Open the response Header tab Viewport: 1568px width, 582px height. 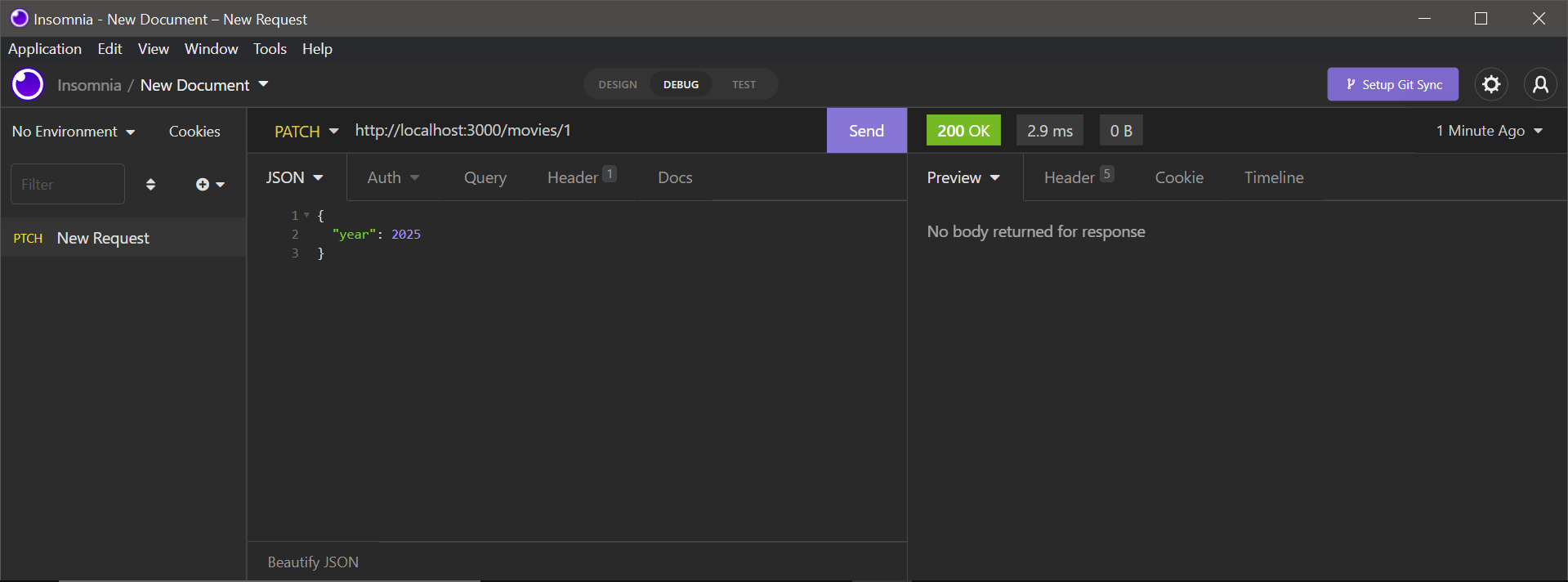coord(1079,177)
